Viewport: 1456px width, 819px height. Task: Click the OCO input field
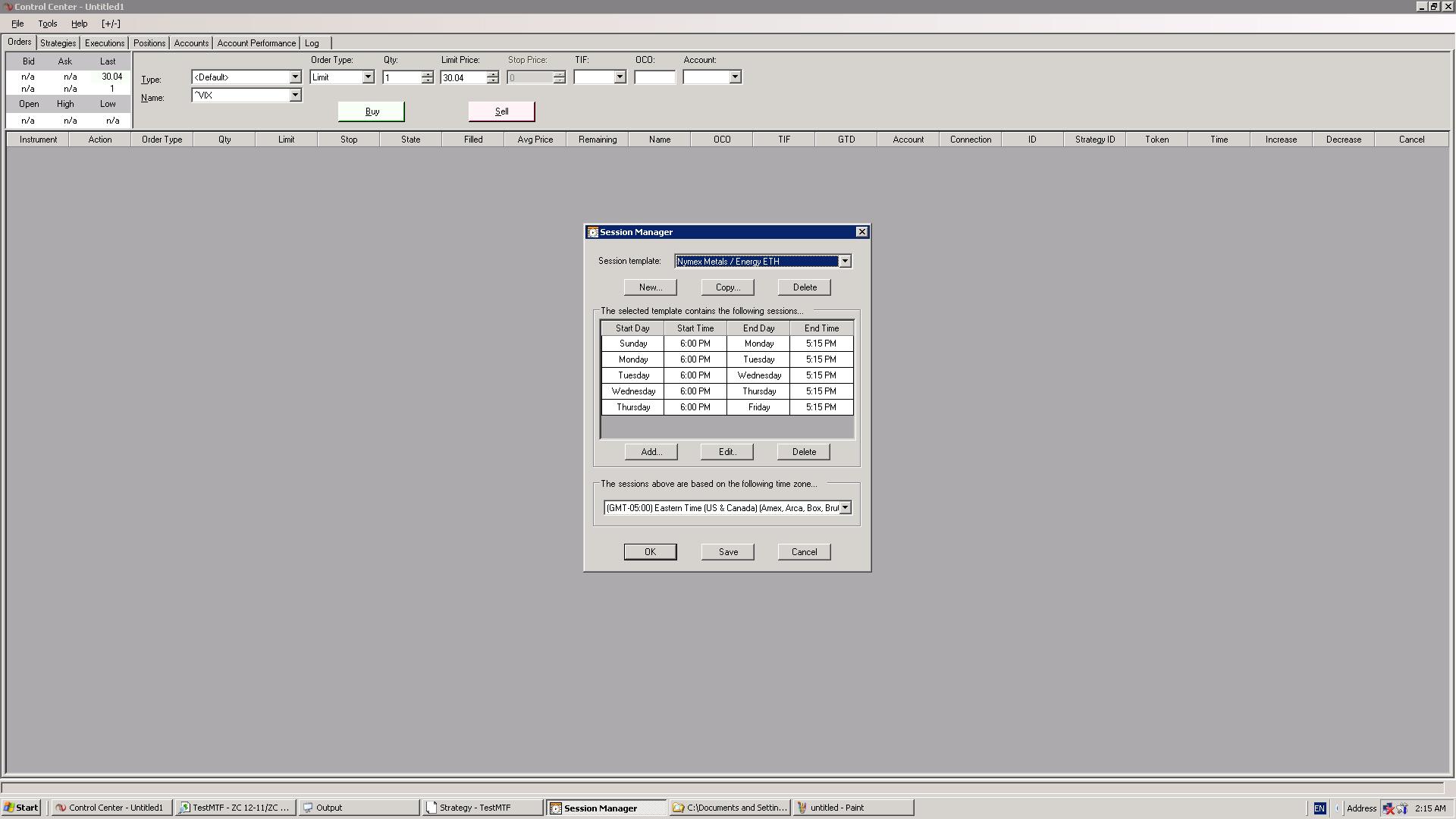pyautogui.click(x=654, y=77)
